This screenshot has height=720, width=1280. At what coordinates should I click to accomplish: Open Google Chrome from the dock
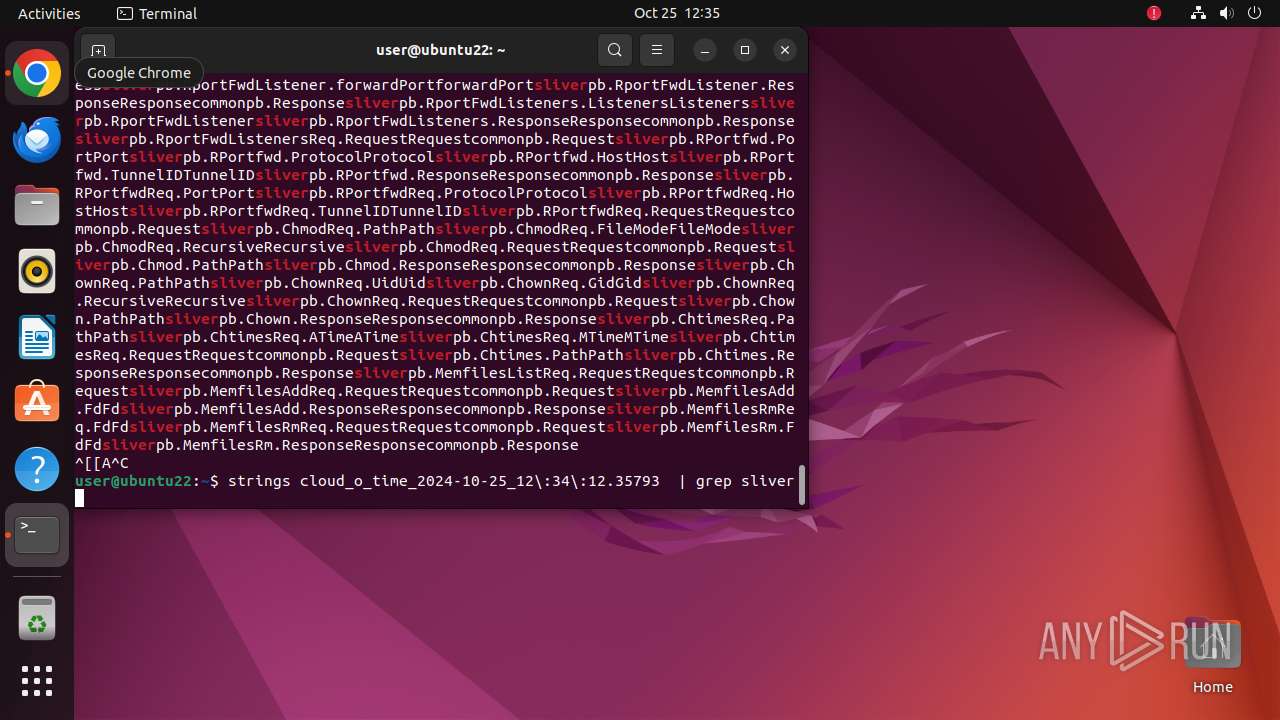coord(37,74)
